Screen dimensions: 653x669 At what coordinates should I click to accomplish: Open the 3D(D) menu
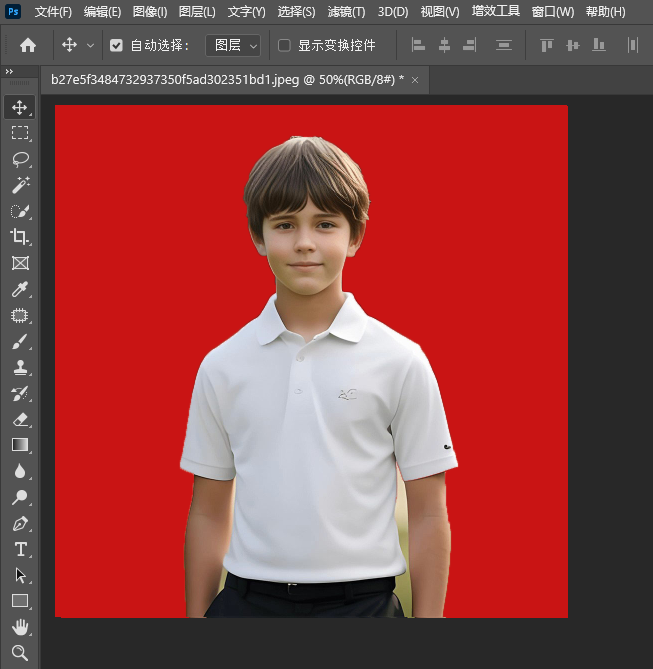(x=393, y=12)
